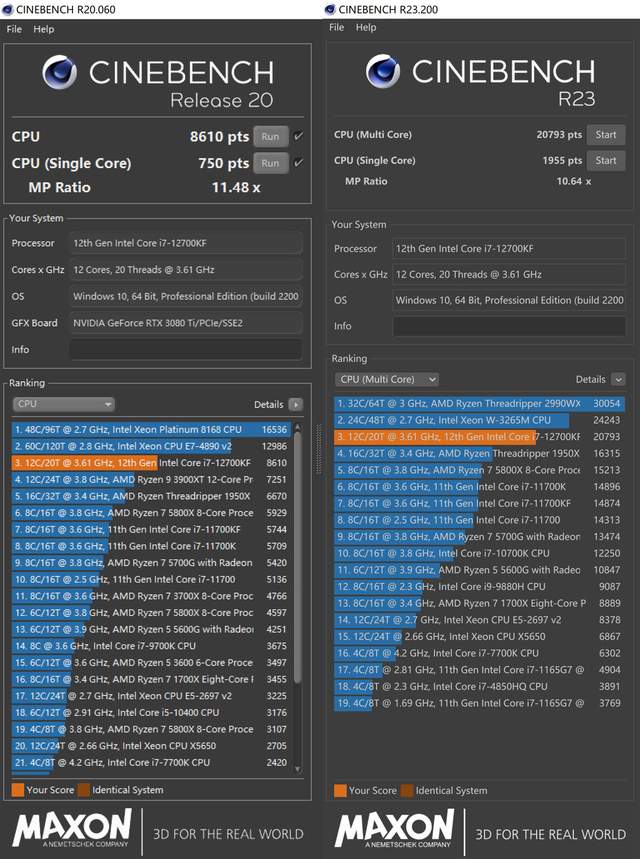The width and height of the screenshot is (640, 859).
Task: Open the CPU ranking dropdown in R20
Action: (x=64, y=404)
